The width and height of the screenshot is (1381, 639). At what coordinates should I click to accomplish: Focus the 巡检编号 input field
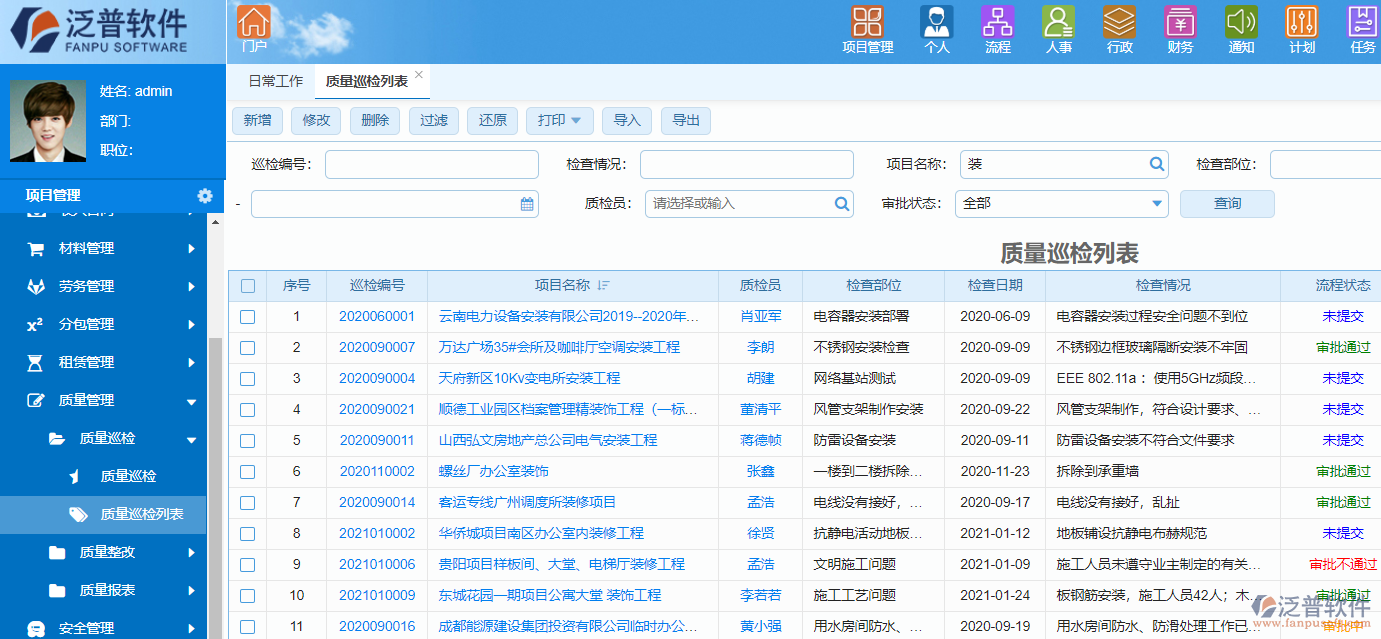pyautogui.click(x=432, y=164)
